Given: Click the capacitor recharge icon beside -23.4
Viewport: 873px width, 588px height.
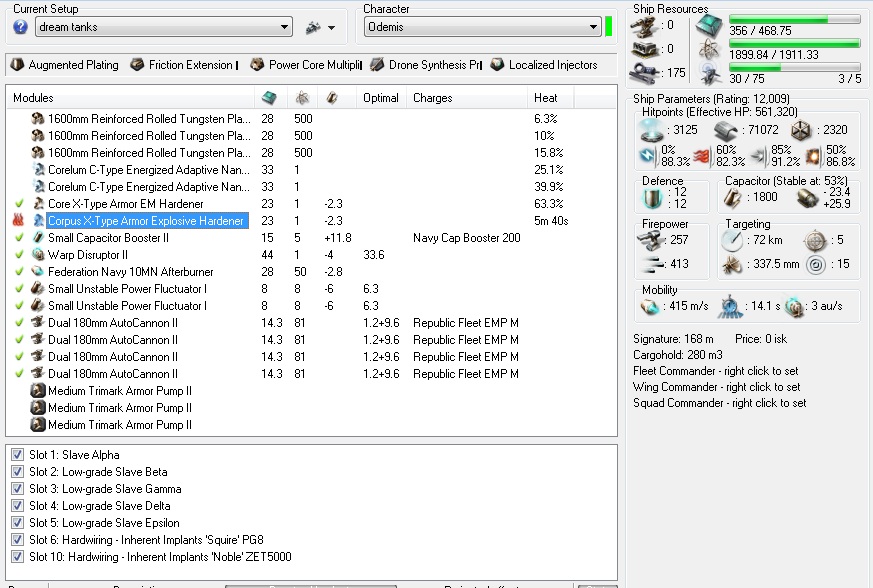Looking at the screenshot, I should [807, 198].
